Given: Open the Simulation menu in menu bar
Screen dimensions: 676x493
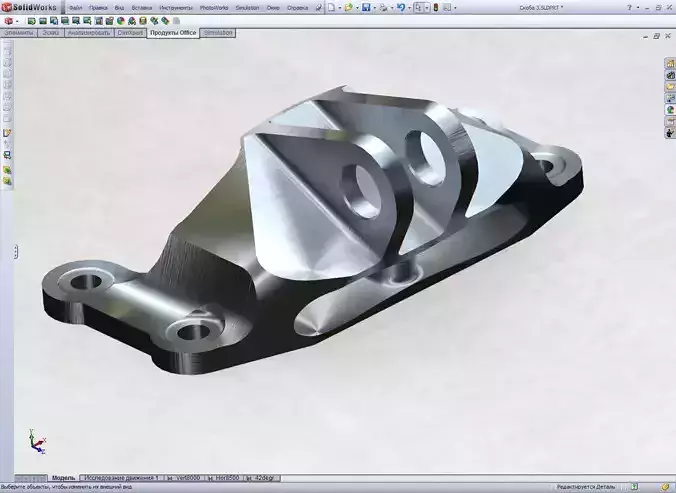Looking at the screenshot, I should 247,8.
